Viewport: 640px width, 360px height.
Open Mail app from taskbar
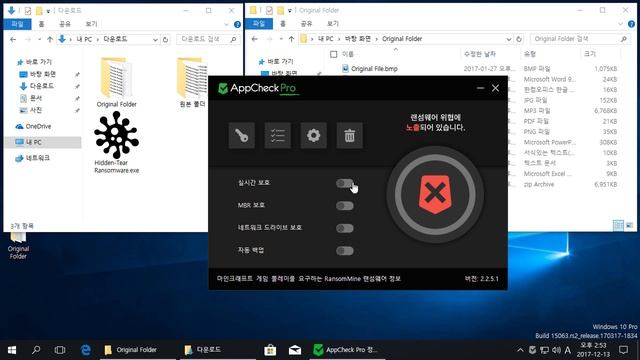(x=295, y=350)
